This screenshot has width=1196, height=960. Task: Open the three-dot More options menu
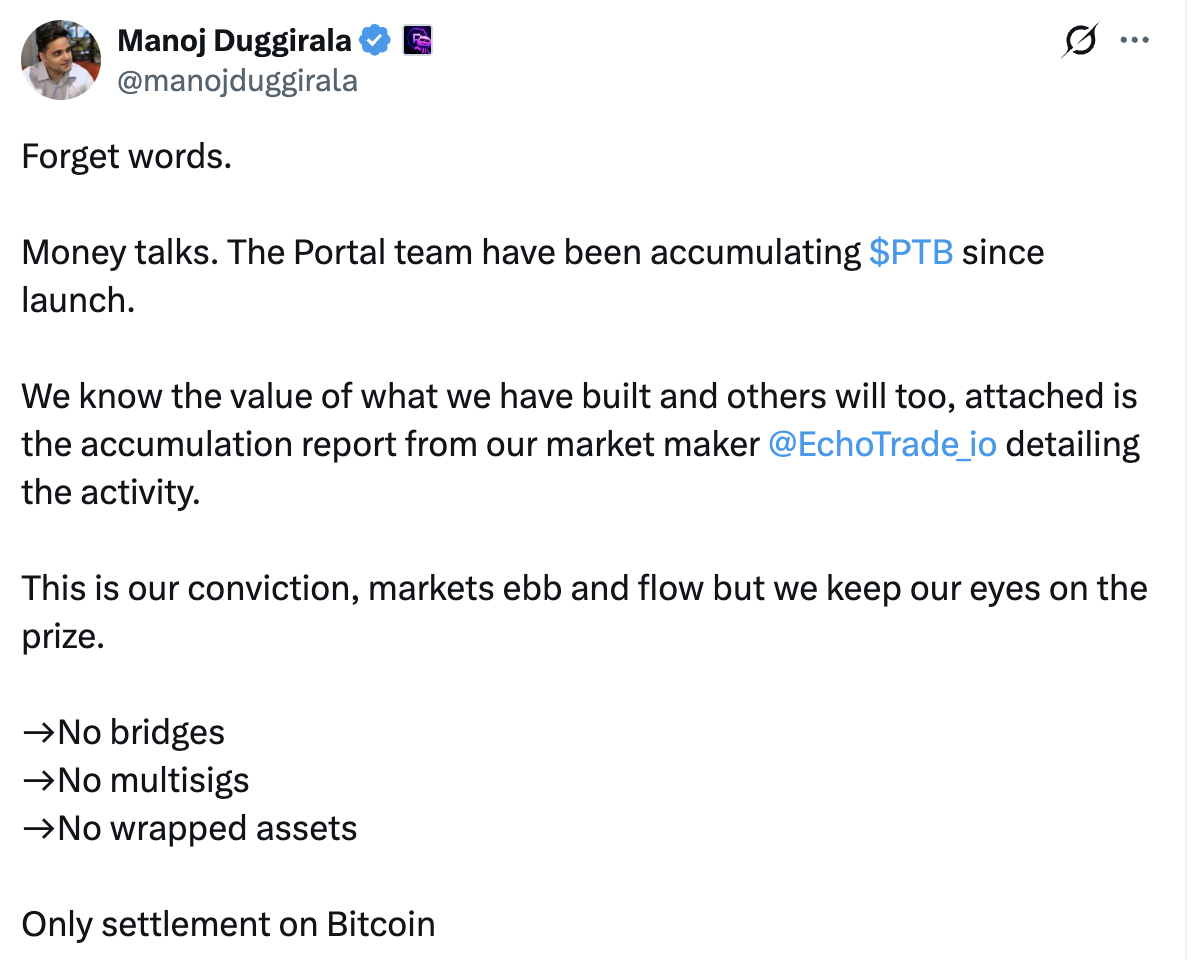(x=1135, y=41)
